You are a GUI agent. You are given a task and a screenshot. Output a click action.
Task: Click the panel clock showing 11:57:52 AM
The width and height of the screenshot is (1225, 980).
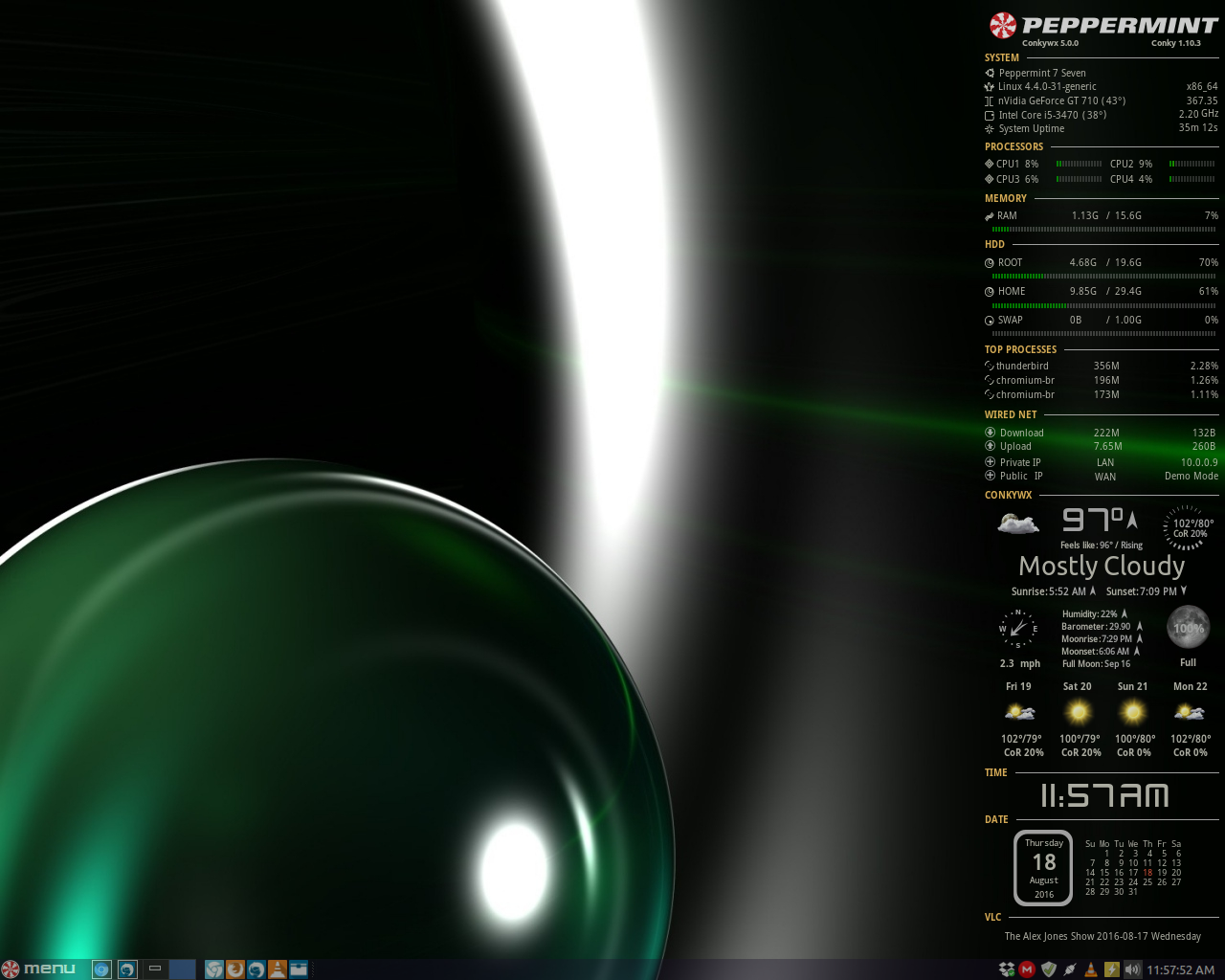coord(1181,969)
